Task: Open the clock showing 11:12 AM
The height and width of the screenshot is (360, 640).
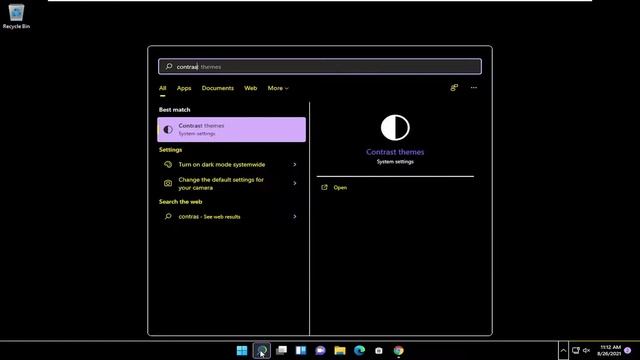Action: [609, 350]
